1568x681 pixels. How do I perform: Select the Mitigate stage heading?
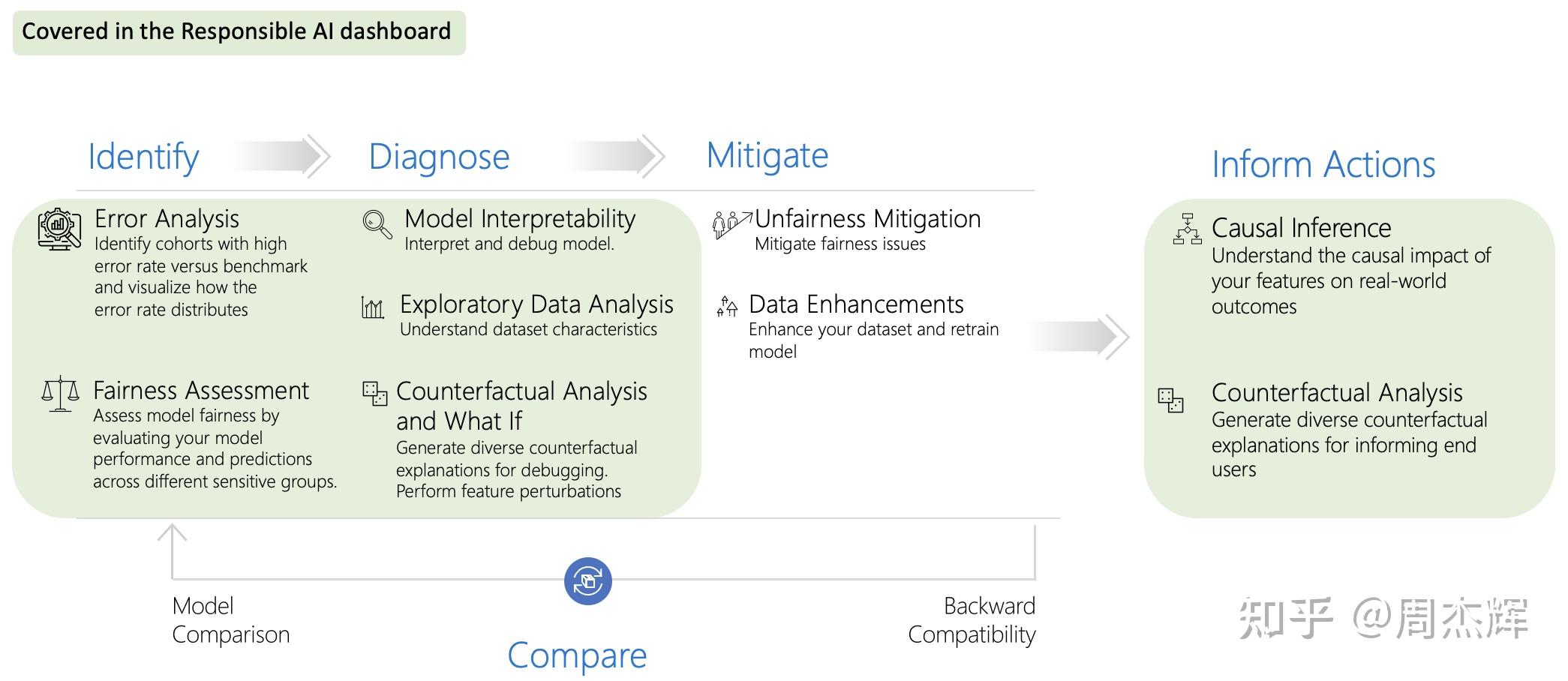tap(767, 155)
